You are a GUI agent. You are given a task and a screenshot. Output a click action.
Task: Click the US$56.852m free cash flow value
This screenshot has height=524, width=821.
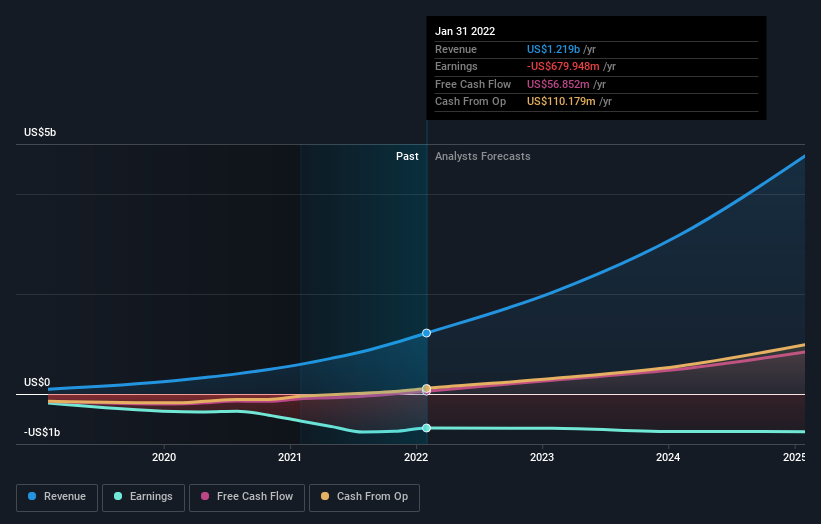(x=558, y=84)
